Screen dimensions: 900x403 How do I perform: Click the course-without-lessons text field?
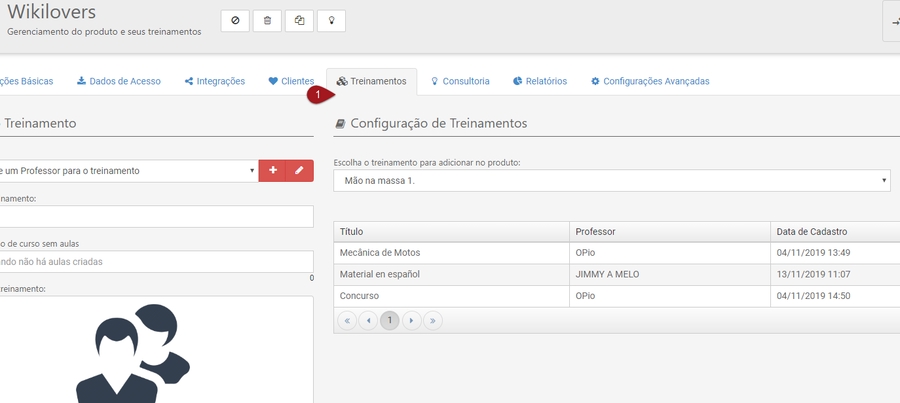pos(156,262)
